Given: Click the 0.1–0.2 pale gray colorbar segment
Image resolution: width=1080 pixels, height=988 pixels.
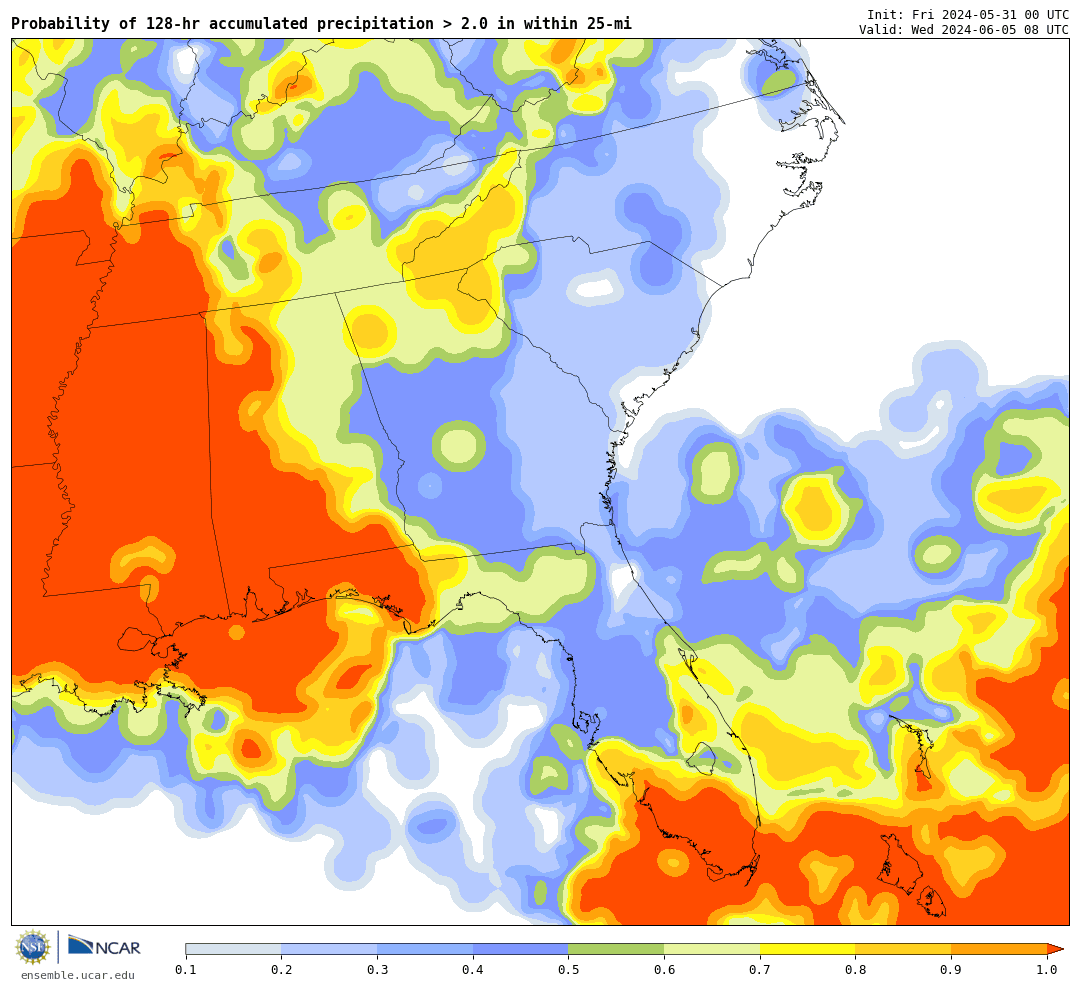Looking at the screenshot, I should (x=233, y=949).
